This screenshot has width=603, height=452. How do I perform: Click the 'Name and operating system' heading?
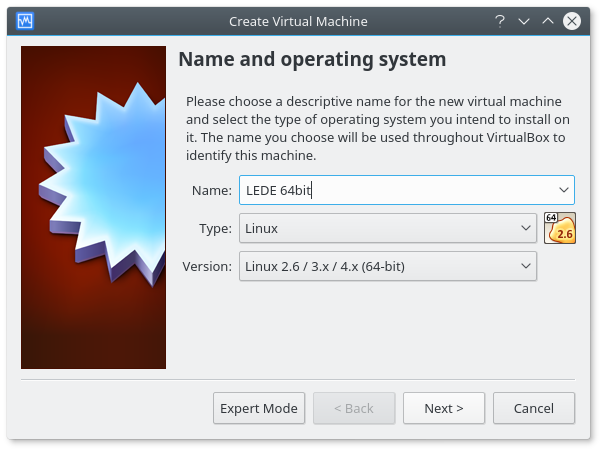point(312,59)
